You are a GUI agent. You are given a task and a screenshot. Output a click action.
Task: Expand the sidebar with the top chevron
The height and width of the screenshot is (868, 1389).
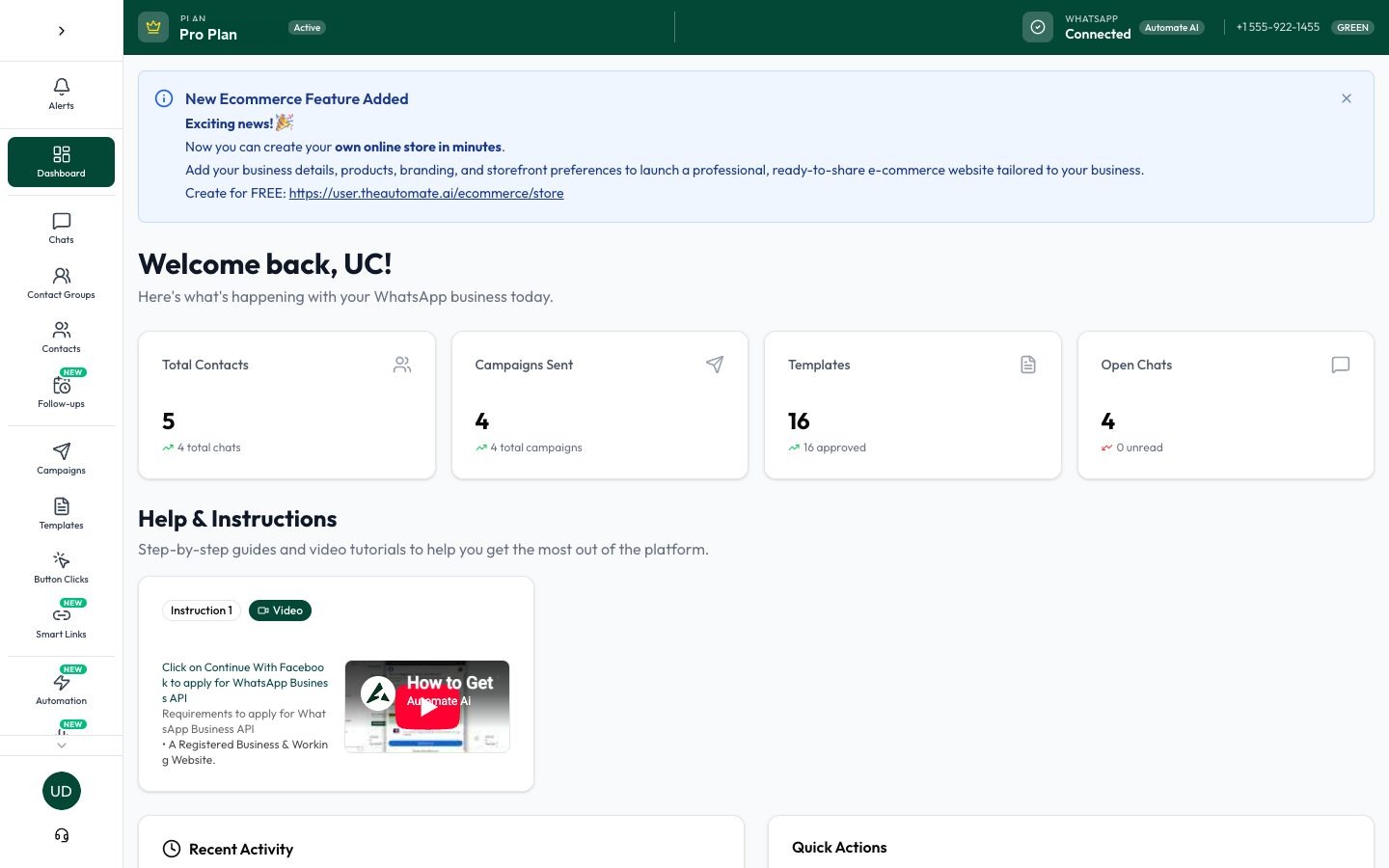(62, 31)
